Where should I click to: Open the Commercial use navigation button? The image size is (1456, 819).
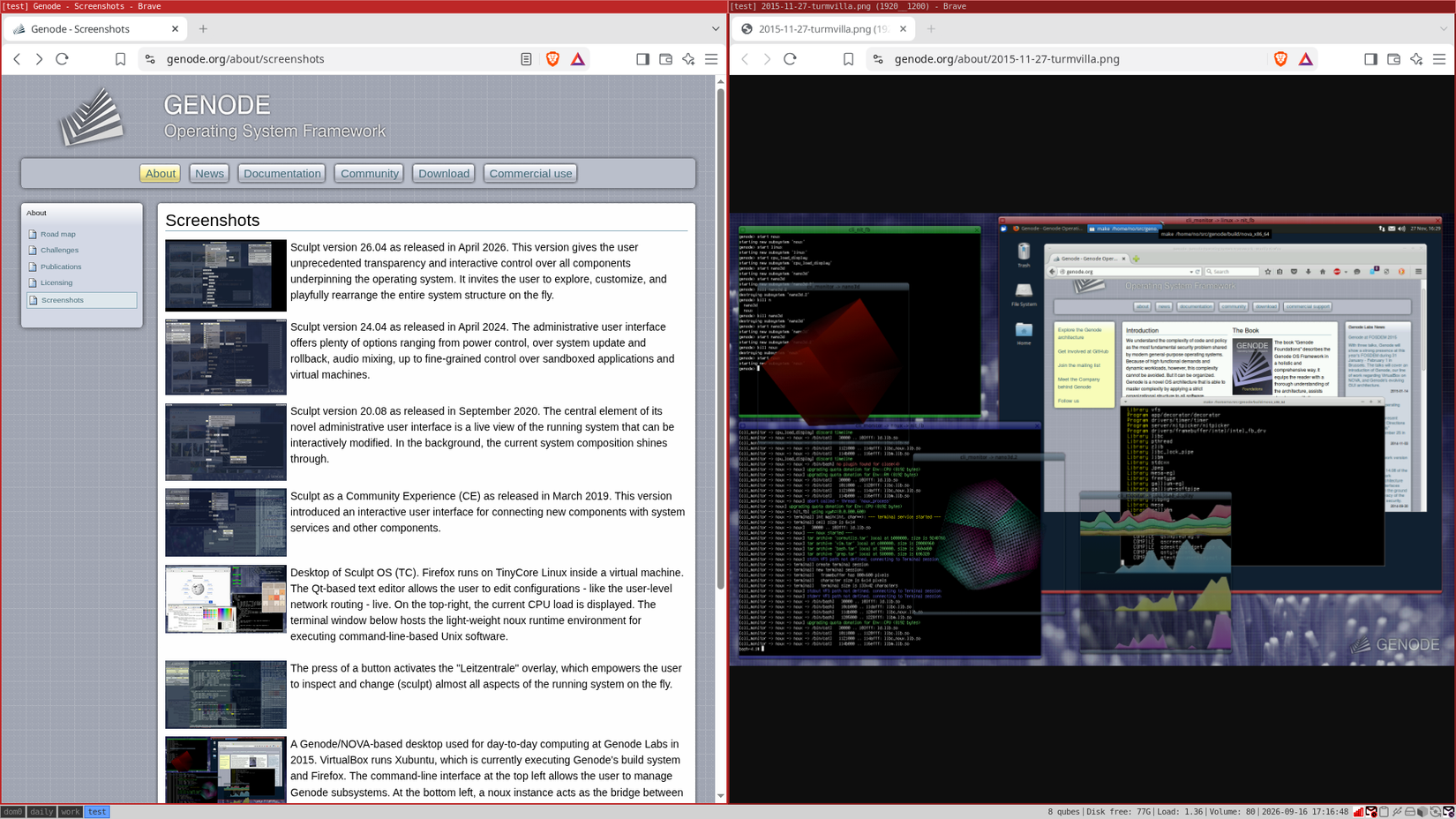click(x=530, y=174)
